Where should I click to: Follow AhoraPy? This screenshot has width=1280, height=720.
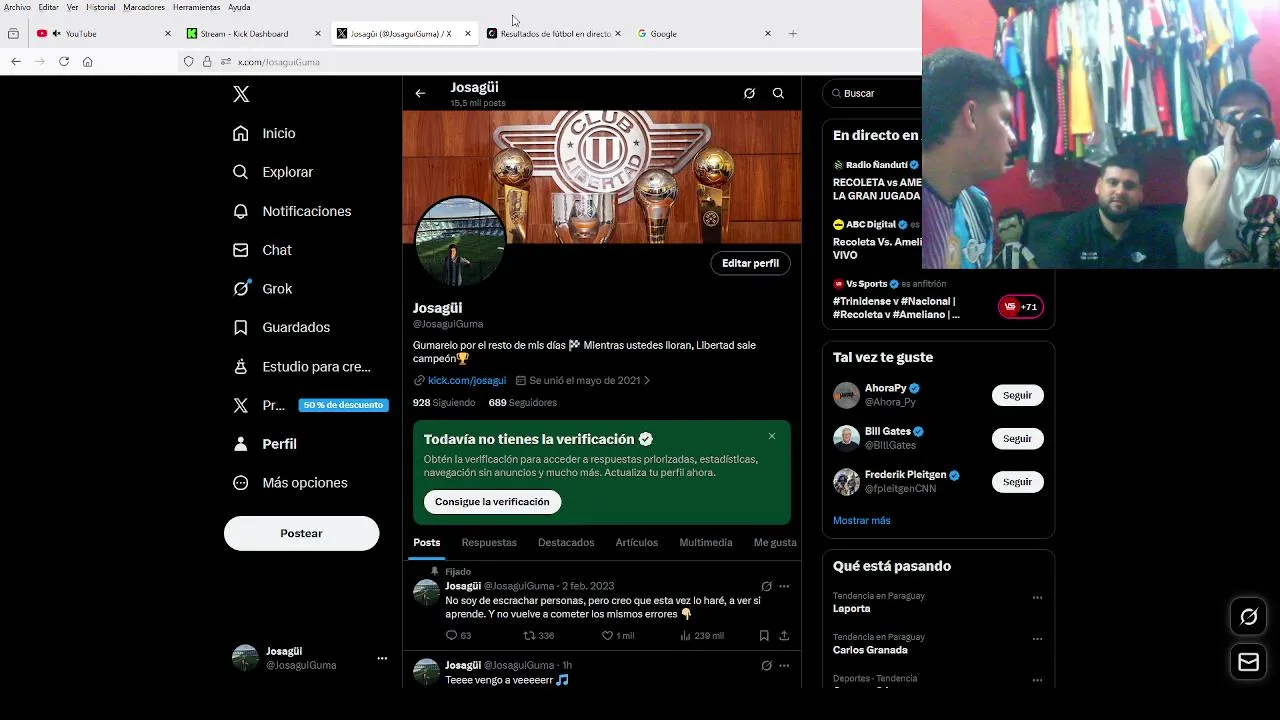tap(1017, 395)
